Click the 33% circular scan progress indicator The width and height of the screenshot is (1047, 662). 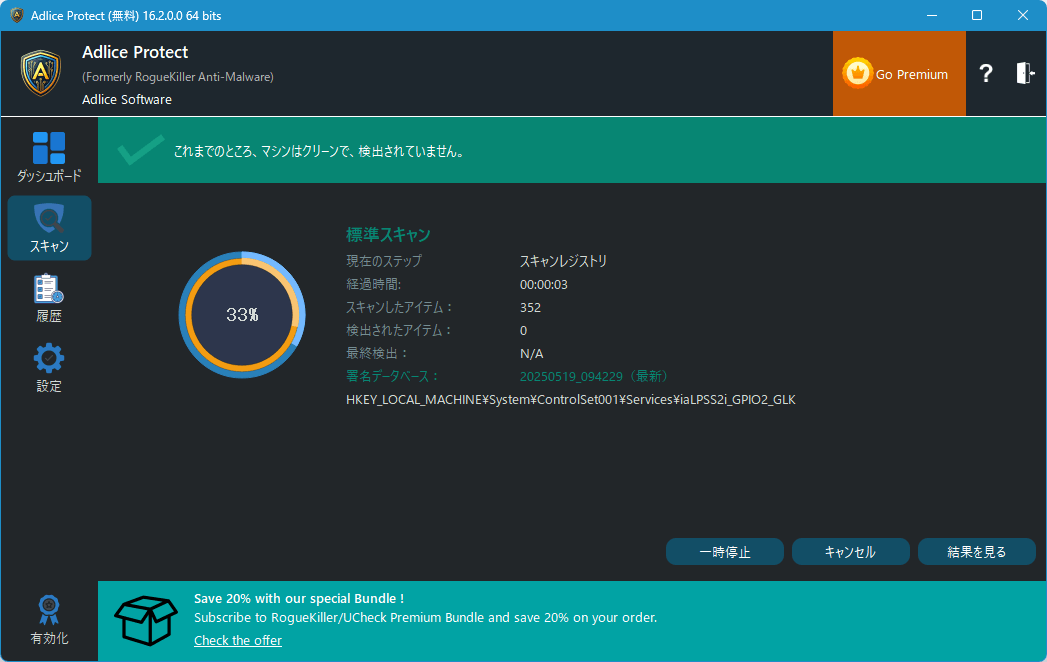242,315
